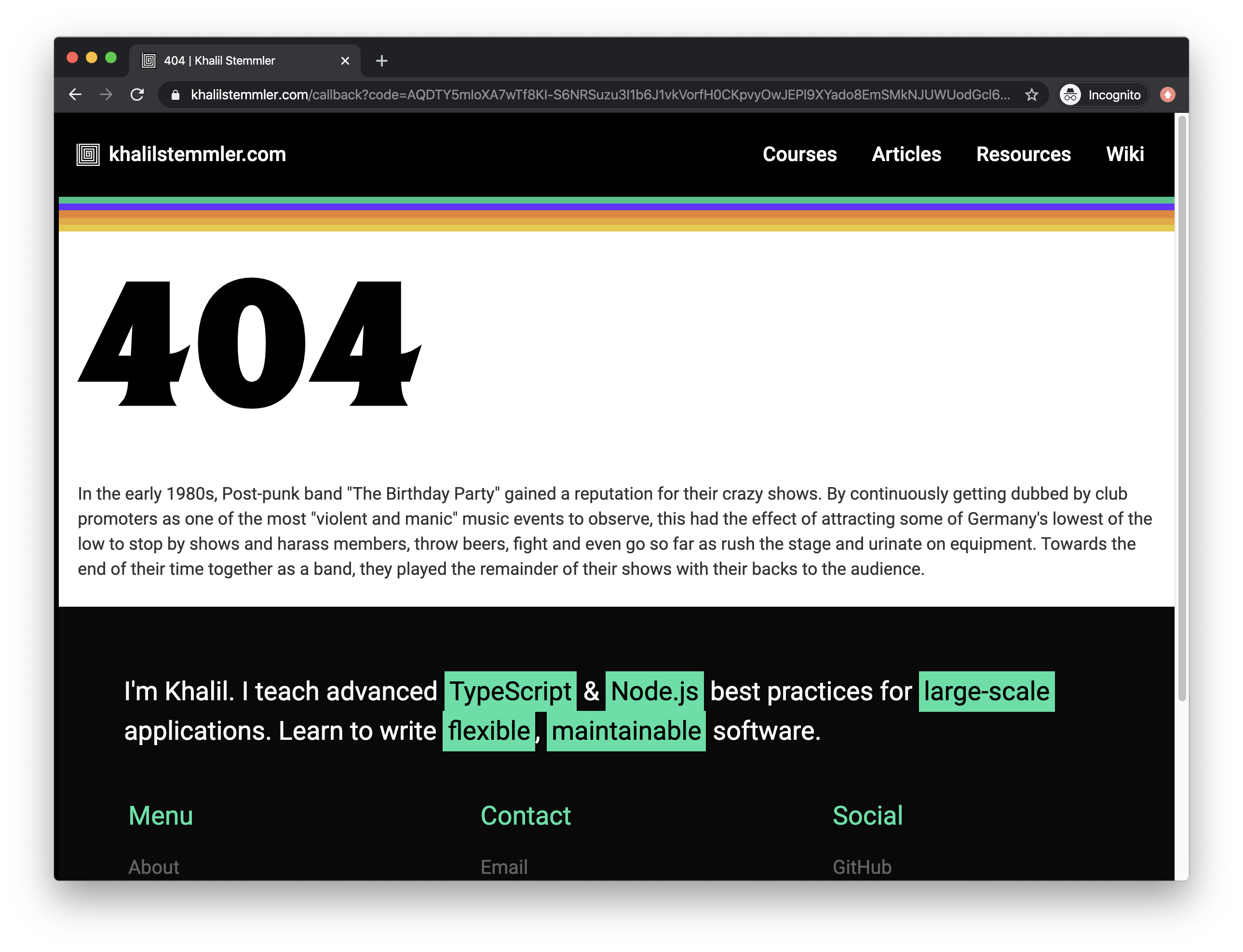1243x952 pixels.
Task: Bookmark page with the star icon
Action: click(1031, 95)
